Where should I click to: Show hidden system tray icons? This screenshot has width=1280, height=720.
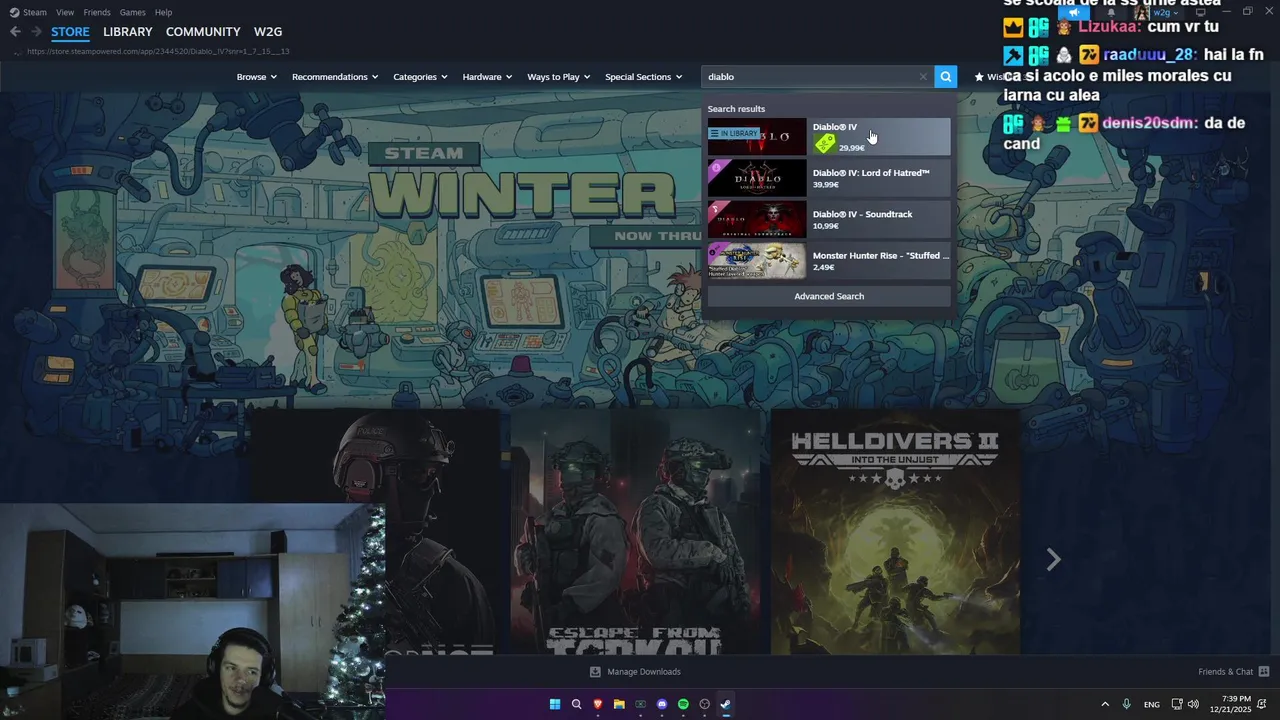click(1105, 704)
